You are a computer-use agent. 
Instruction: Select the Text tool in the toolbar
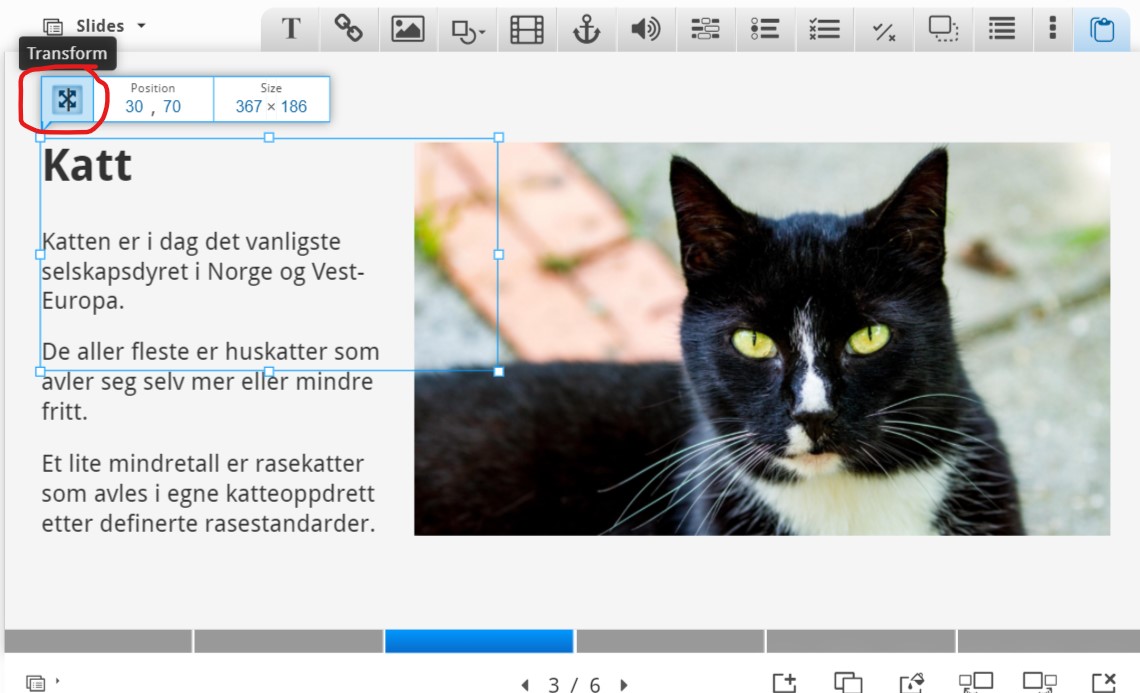pyautogui.click(x=291, y=29)
